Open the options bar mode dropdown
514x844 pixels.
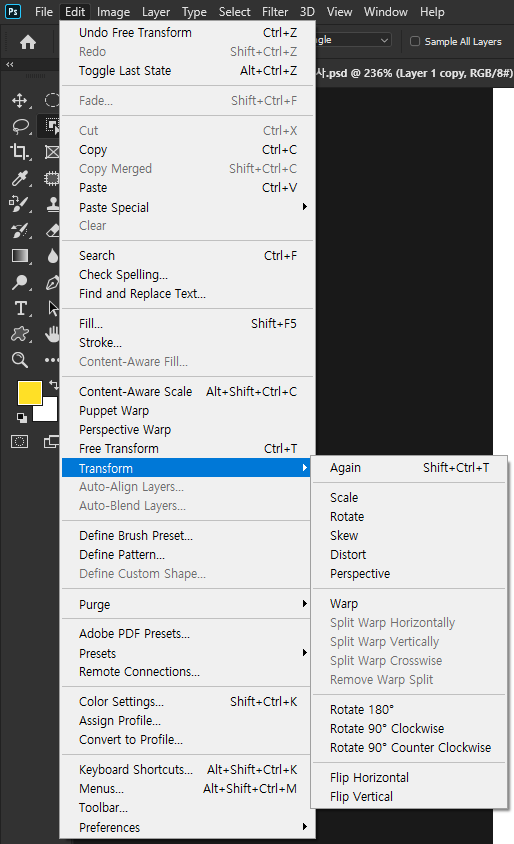click(x=353, y=40)
